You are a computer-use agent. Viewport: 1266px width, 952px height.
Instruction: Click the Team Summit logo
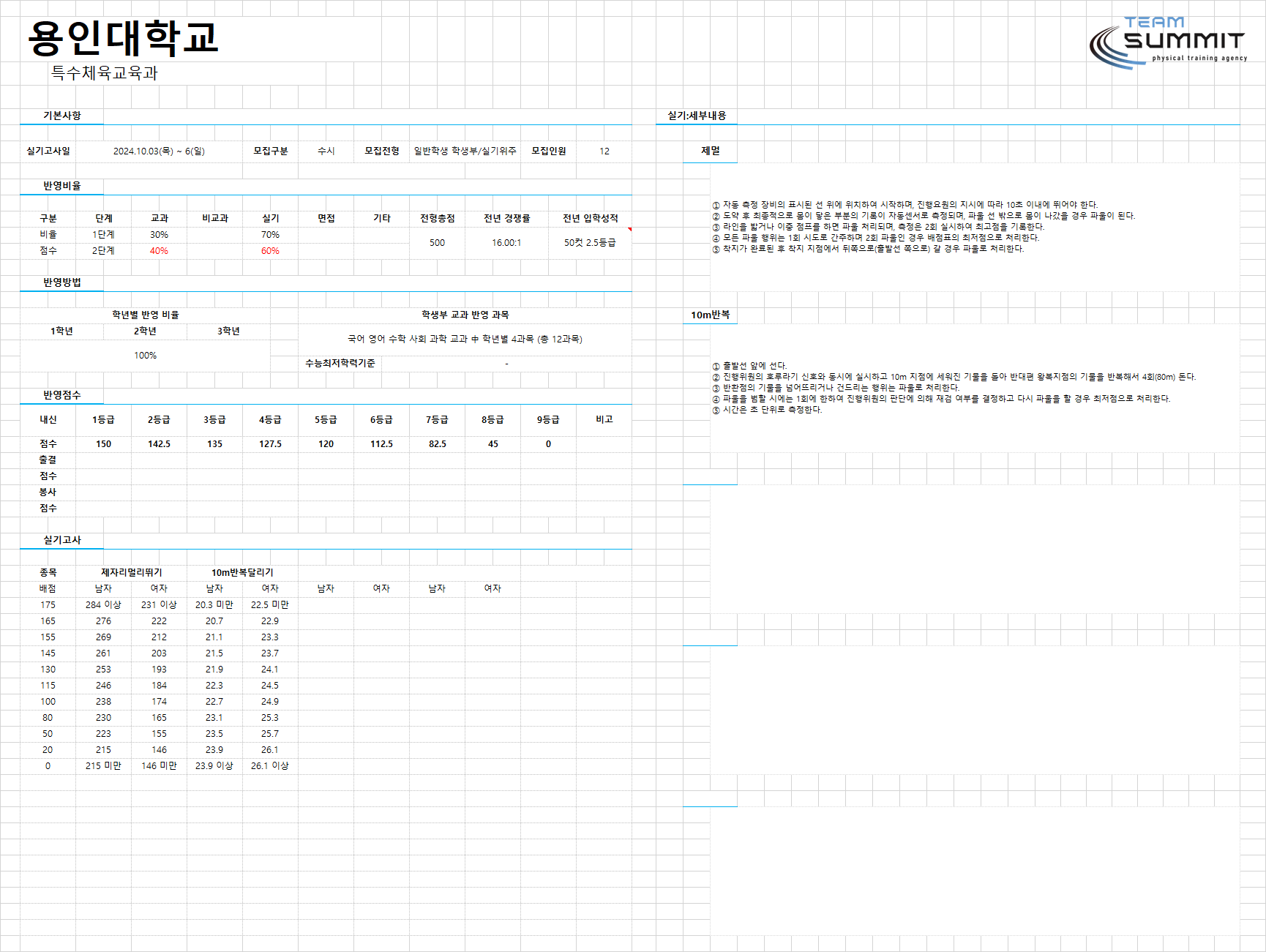(1168, 42)
